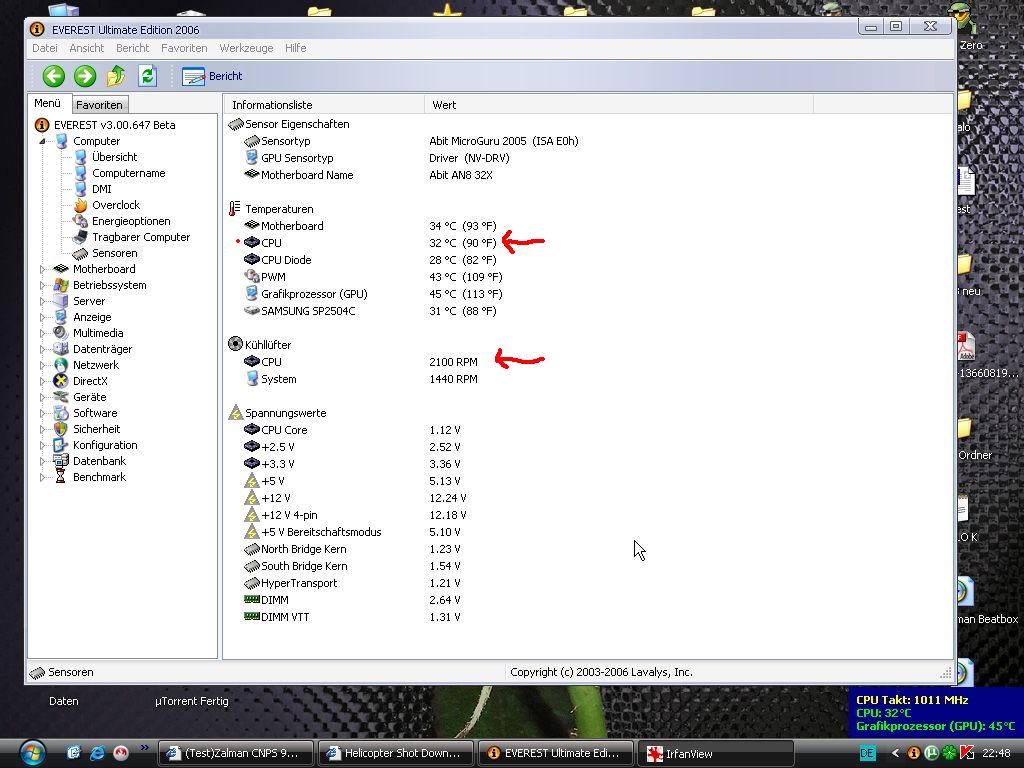Click the Wert column header
1024x768 pixels.
[x=618, y=104]
